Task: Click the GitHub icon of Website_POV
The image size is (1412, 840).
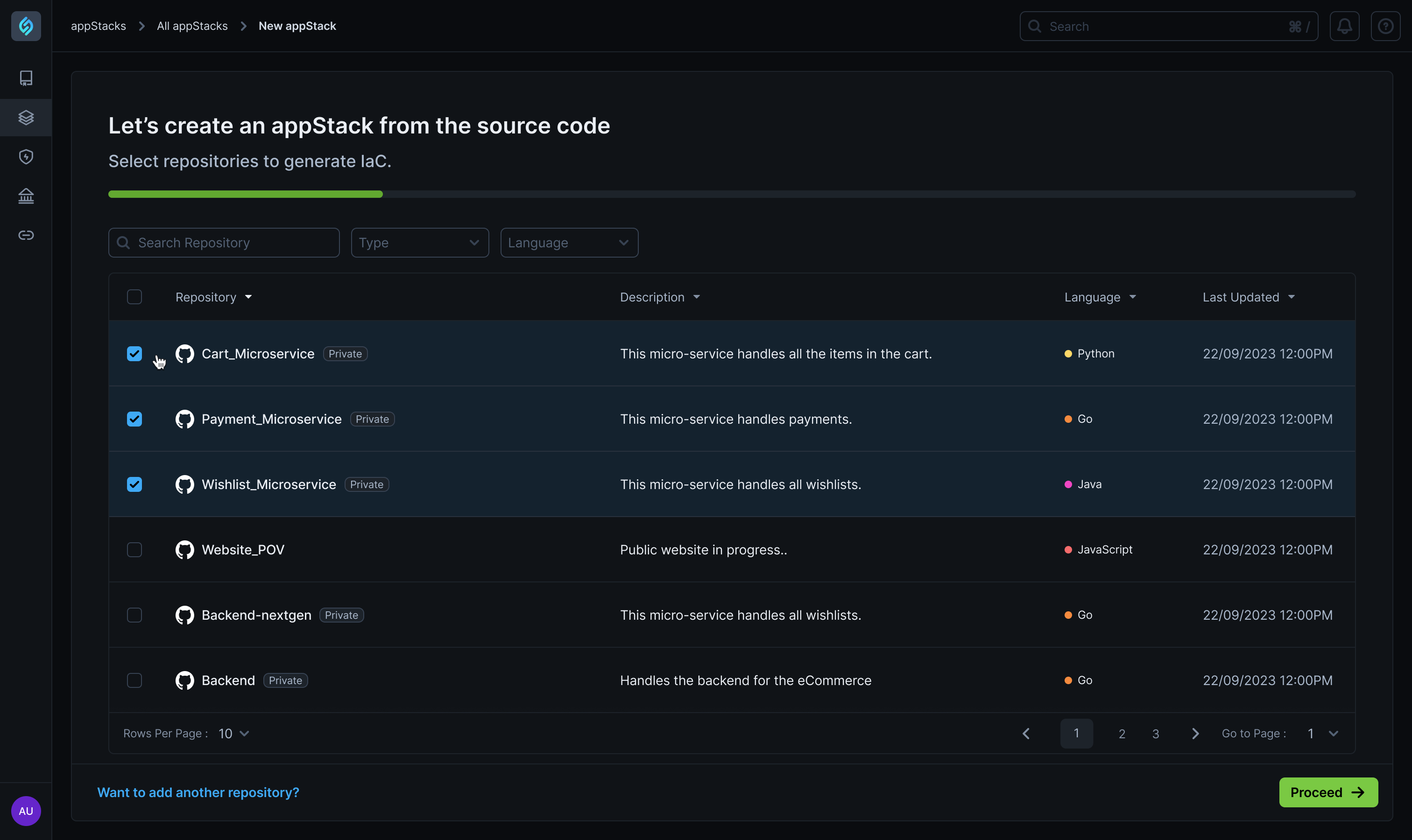Action: 184,550
